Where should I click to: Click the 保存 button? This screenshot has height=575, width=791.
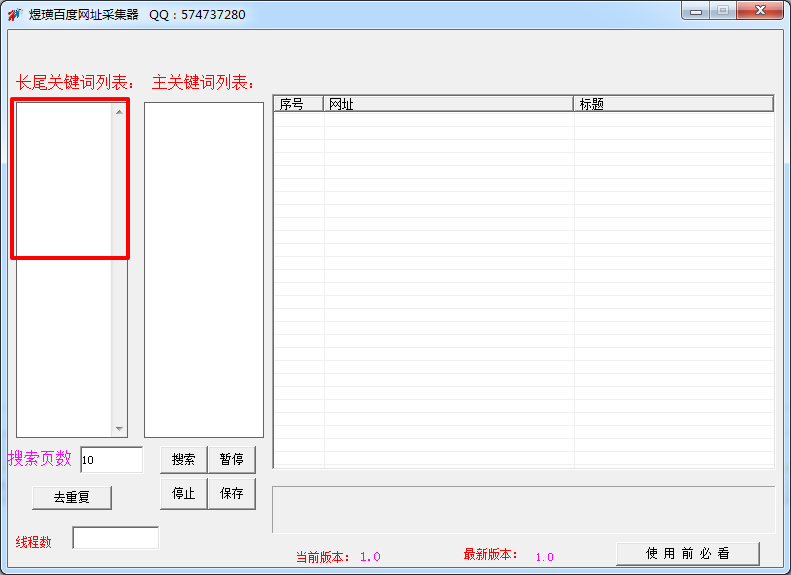(x=232, y=493)
